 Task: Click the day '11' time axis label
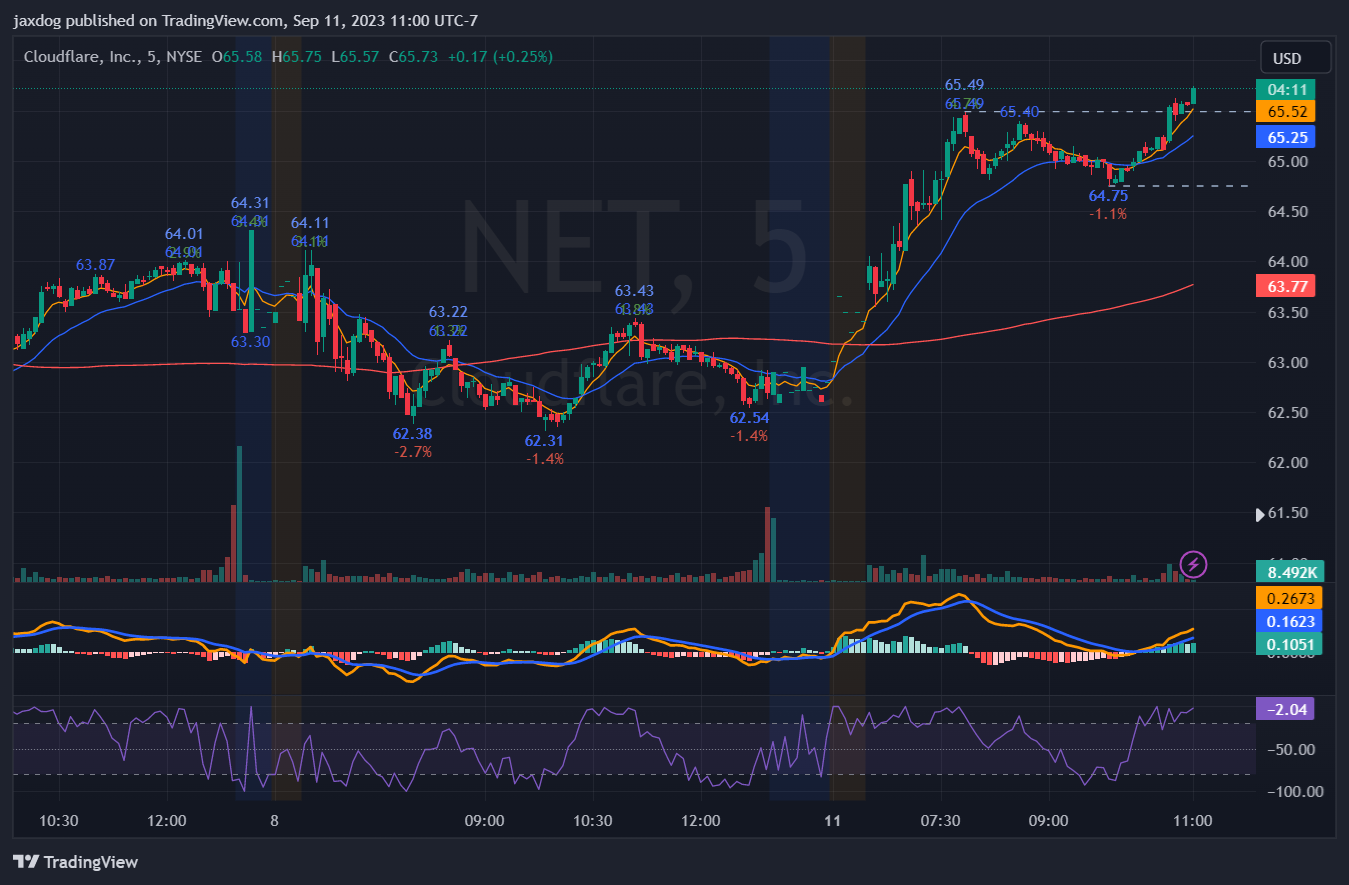[832, 821]
